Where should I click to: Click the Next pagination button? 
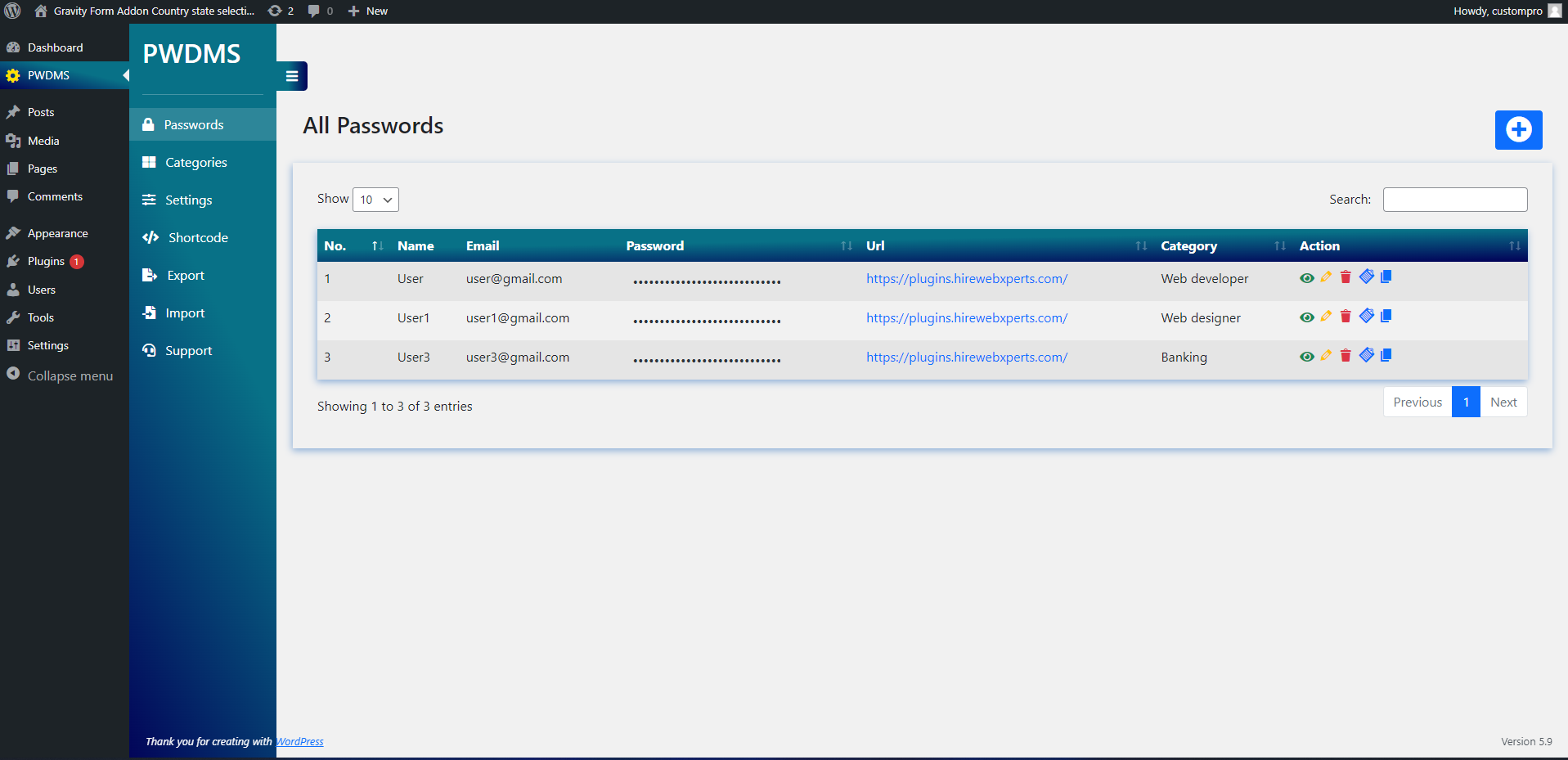point(1503,402)
